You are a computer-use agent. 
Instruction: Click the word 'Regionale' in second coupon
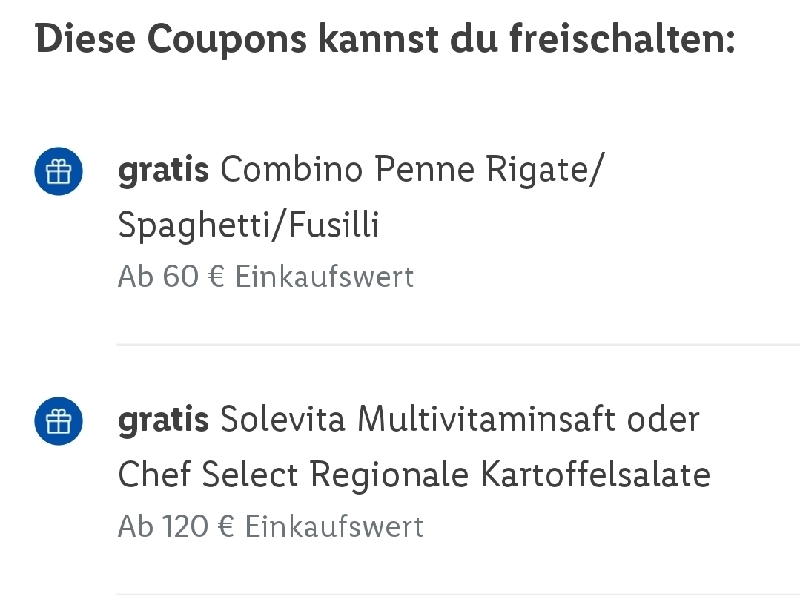click(389, 475)
